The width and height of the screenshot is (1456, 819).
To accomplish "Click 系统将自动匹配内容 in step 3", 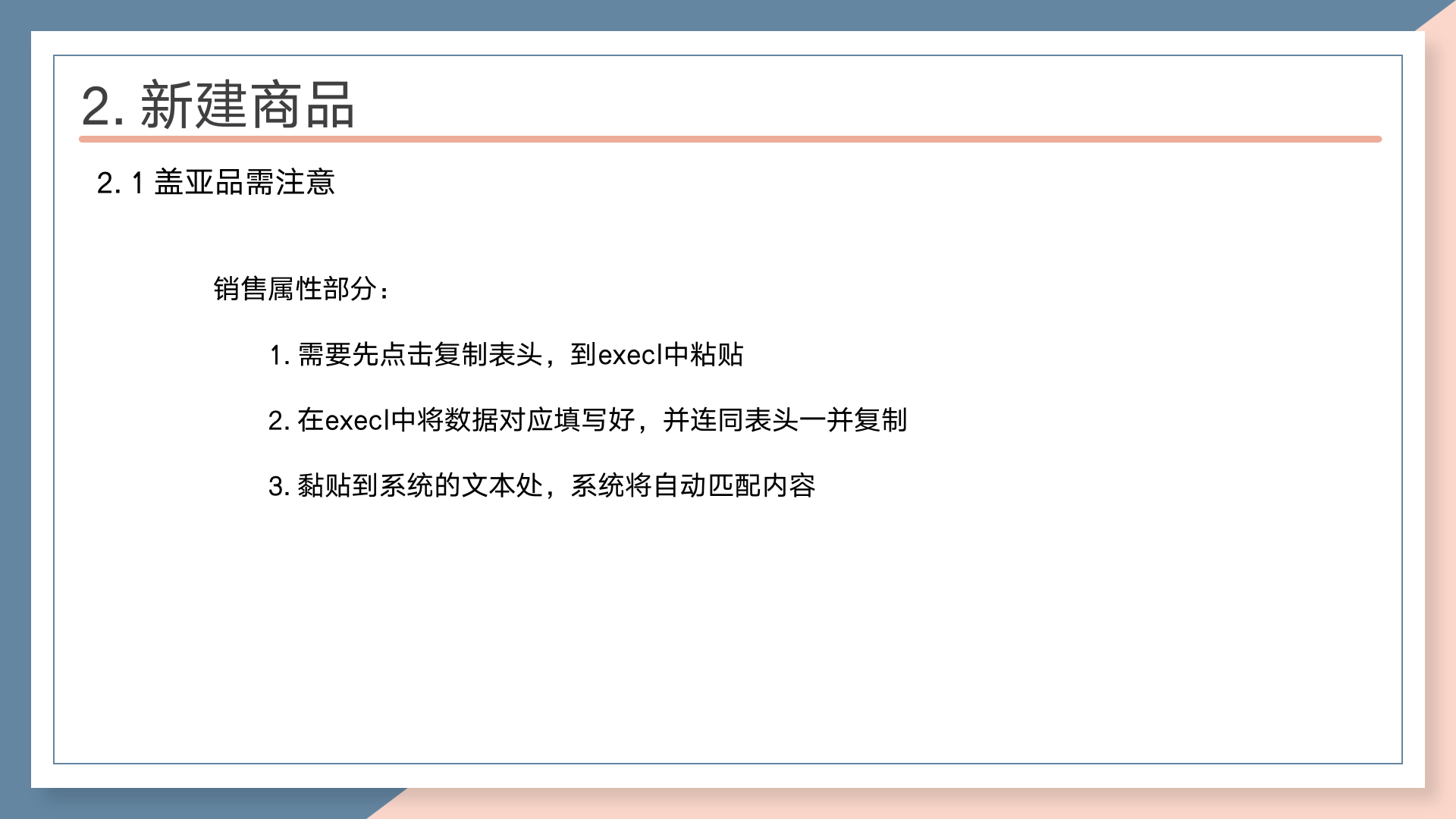I will 692,485.
